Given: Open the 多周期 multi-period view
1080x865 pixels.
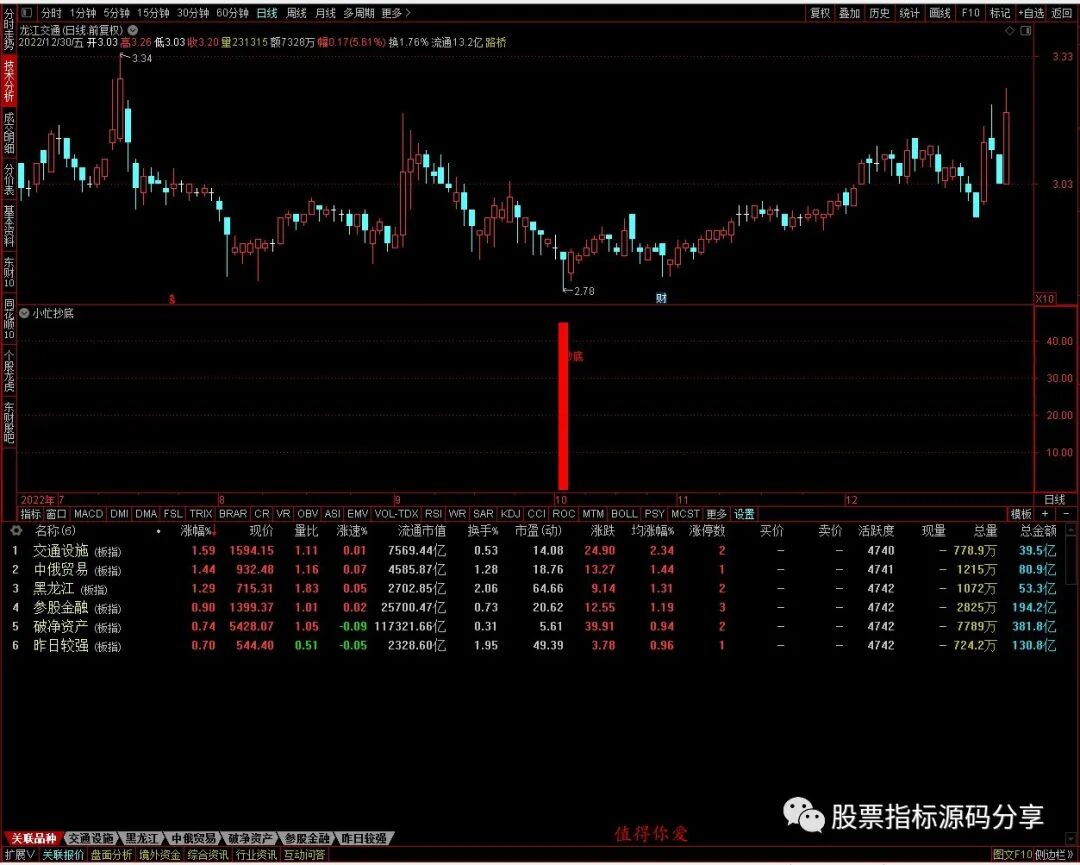Looking at the screenshot, I should [359, 12].
